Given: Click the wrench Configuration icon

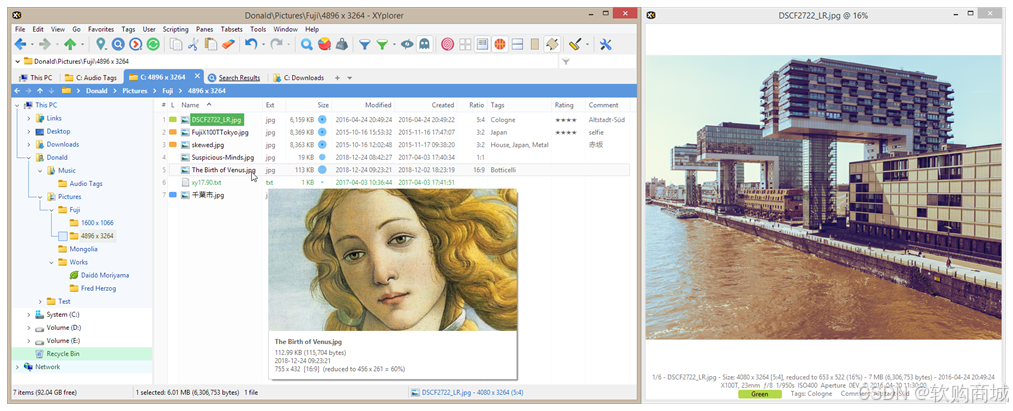Looking at the screenshot, I should coord(605,44).
